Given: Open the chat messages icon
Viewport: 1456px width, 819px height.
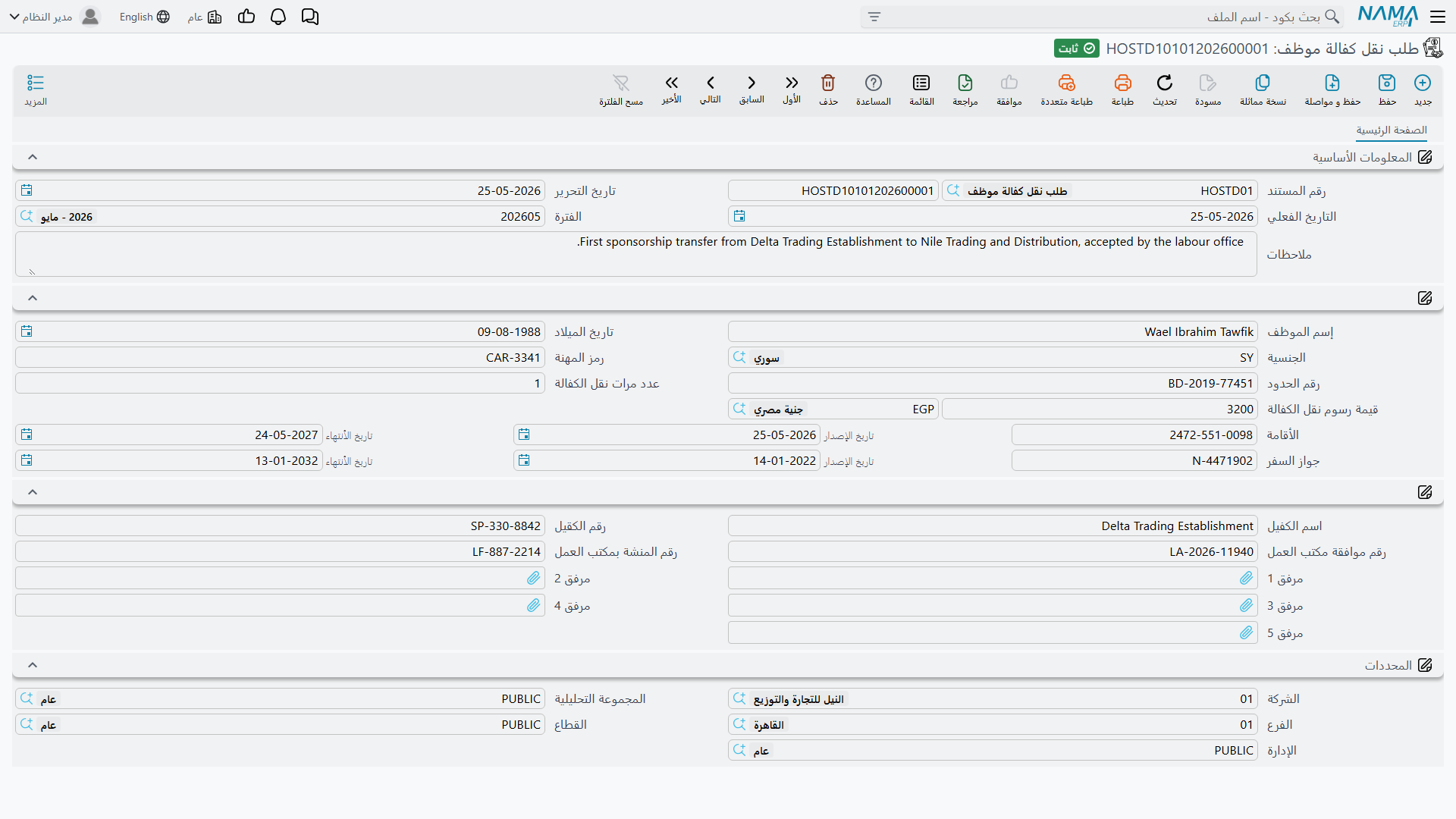Looking at the screenshot, I should click(310, 17).
